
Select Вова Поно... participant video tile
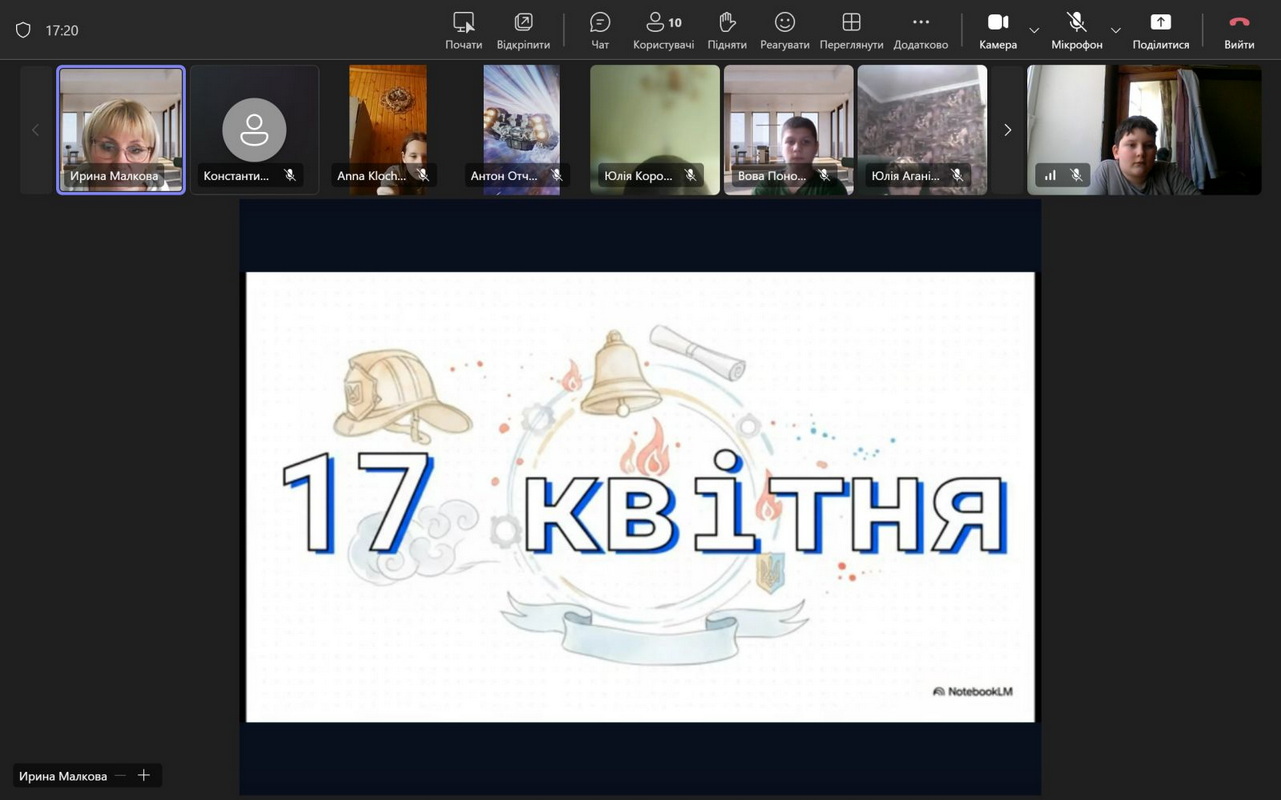(788, 129)
